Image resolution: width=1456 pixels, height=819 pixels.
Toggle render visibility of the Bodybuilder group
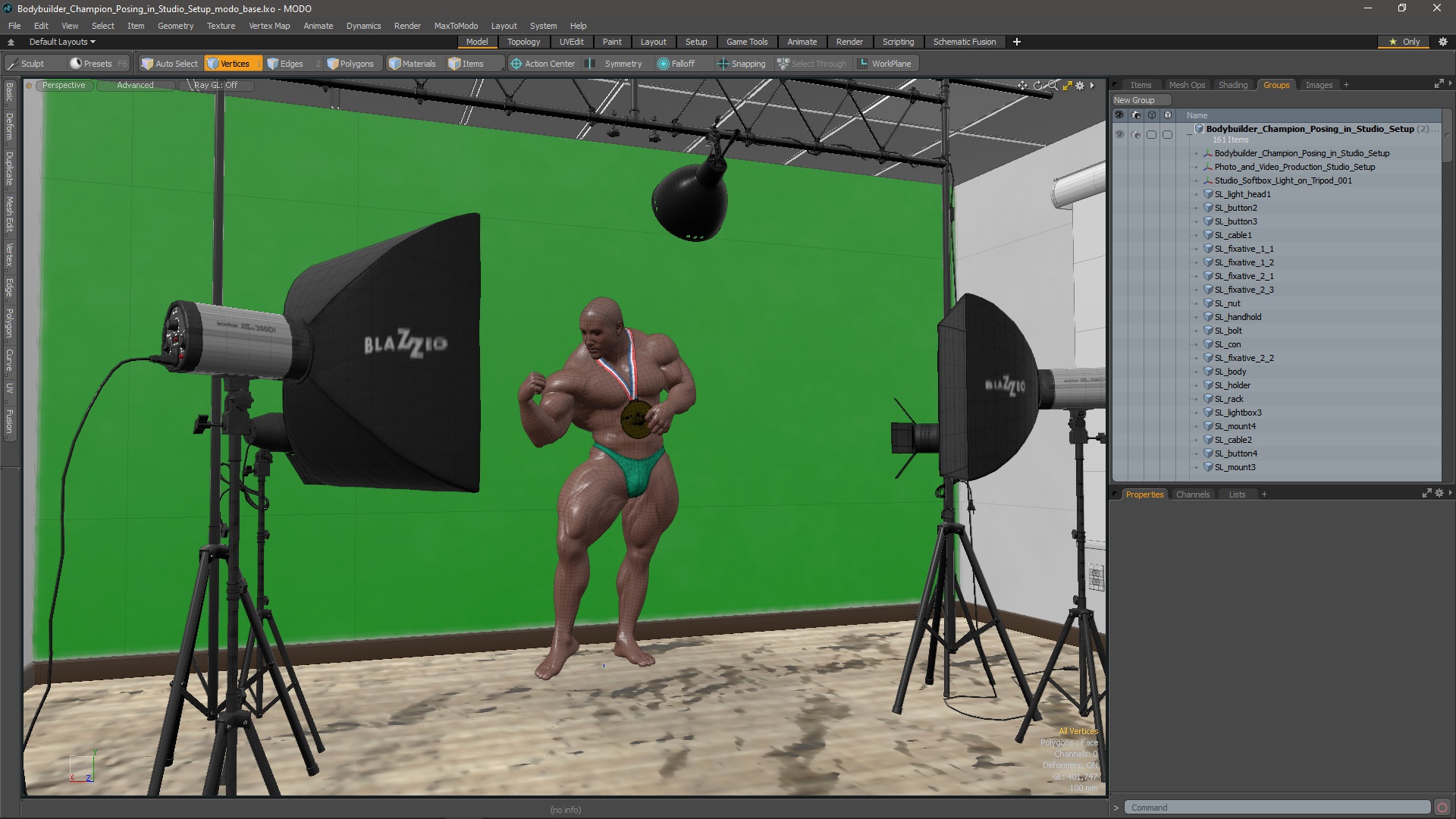pos(1135,134)
